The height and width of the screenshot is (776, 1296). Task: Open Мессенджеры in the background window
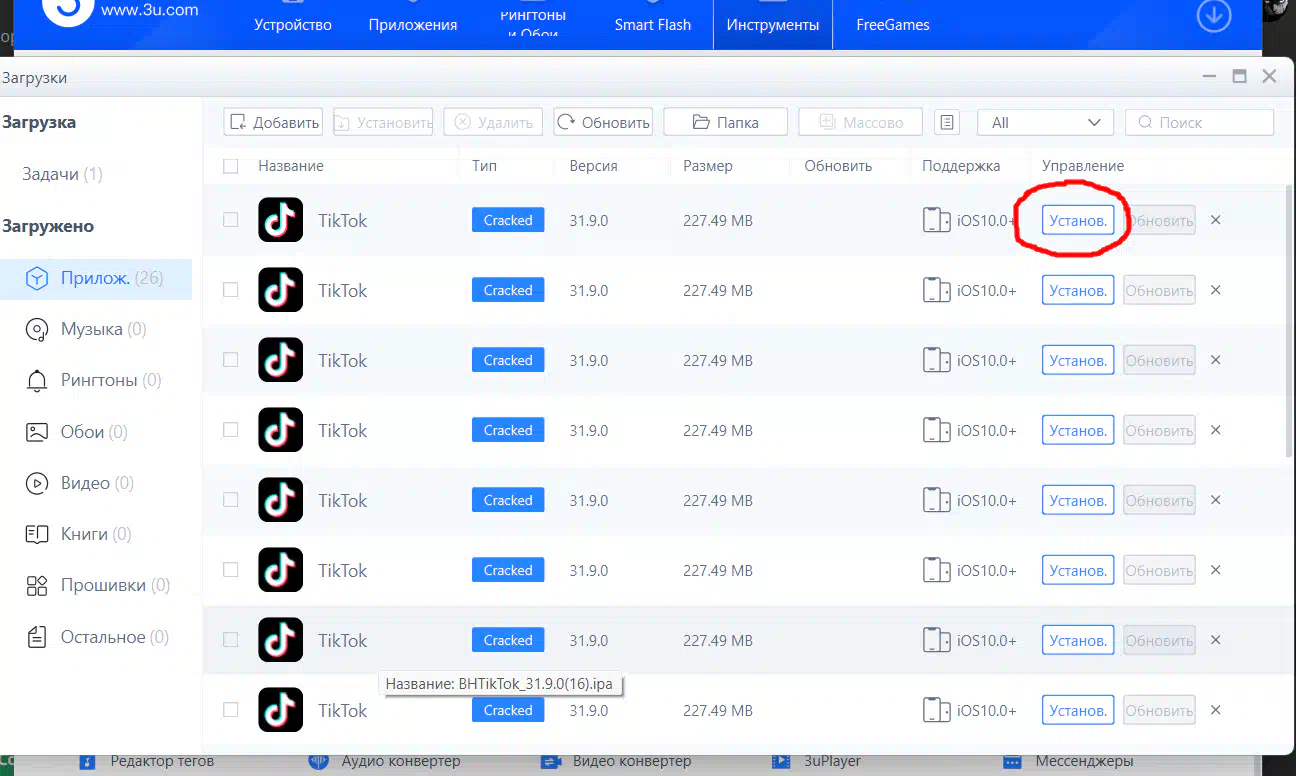(1068, 762)
